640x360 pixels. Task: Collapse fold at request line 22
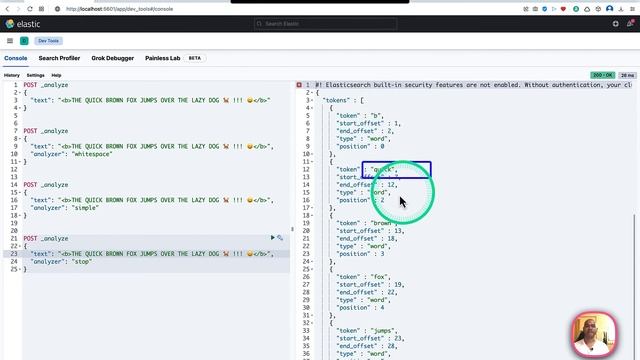[x=19, y=246]
